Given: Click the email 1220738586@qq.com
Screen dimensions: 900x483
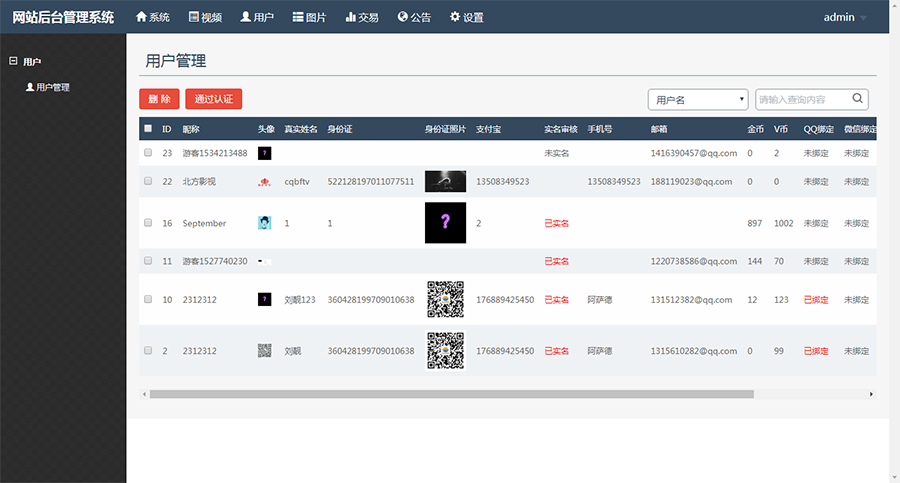Looking at the screenshot, I should point(693,261).
